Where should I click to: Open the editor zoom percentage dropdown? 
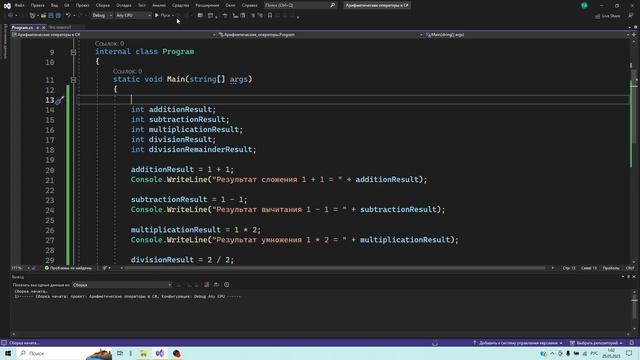(x=22, y=268)
